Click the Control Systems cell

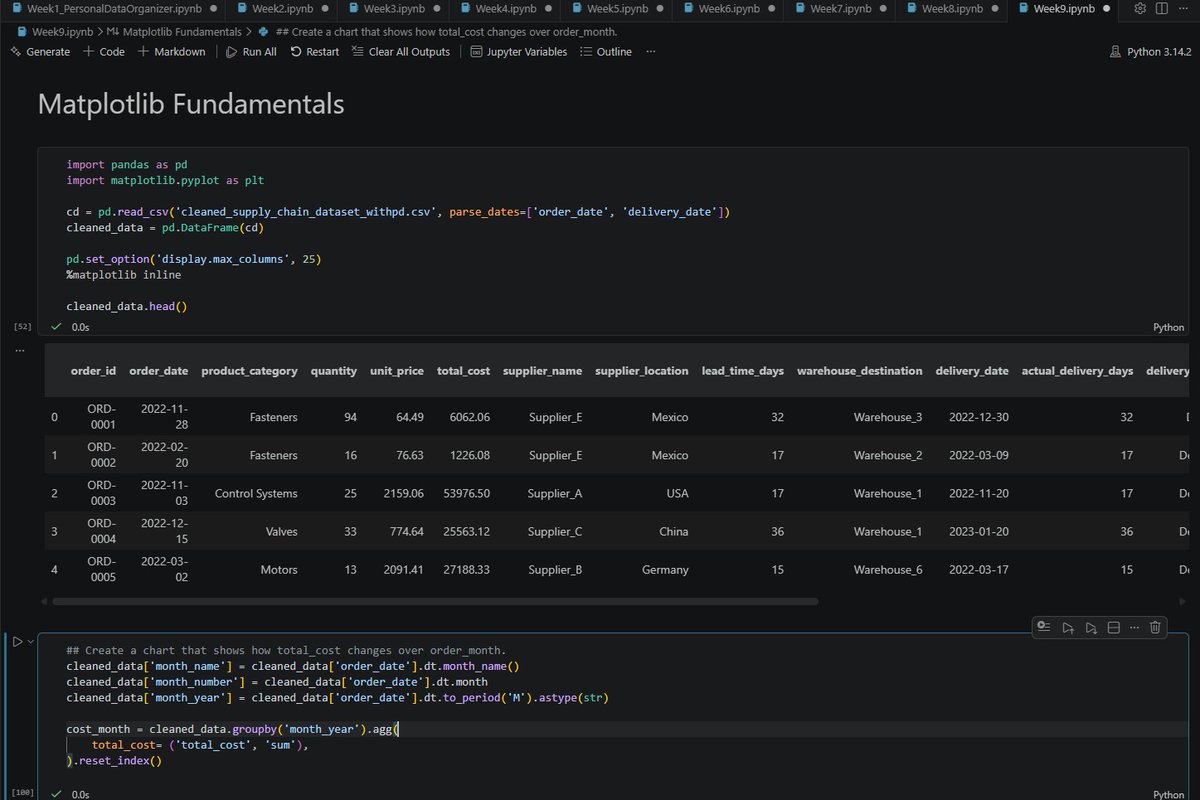(x=256, y=493)
